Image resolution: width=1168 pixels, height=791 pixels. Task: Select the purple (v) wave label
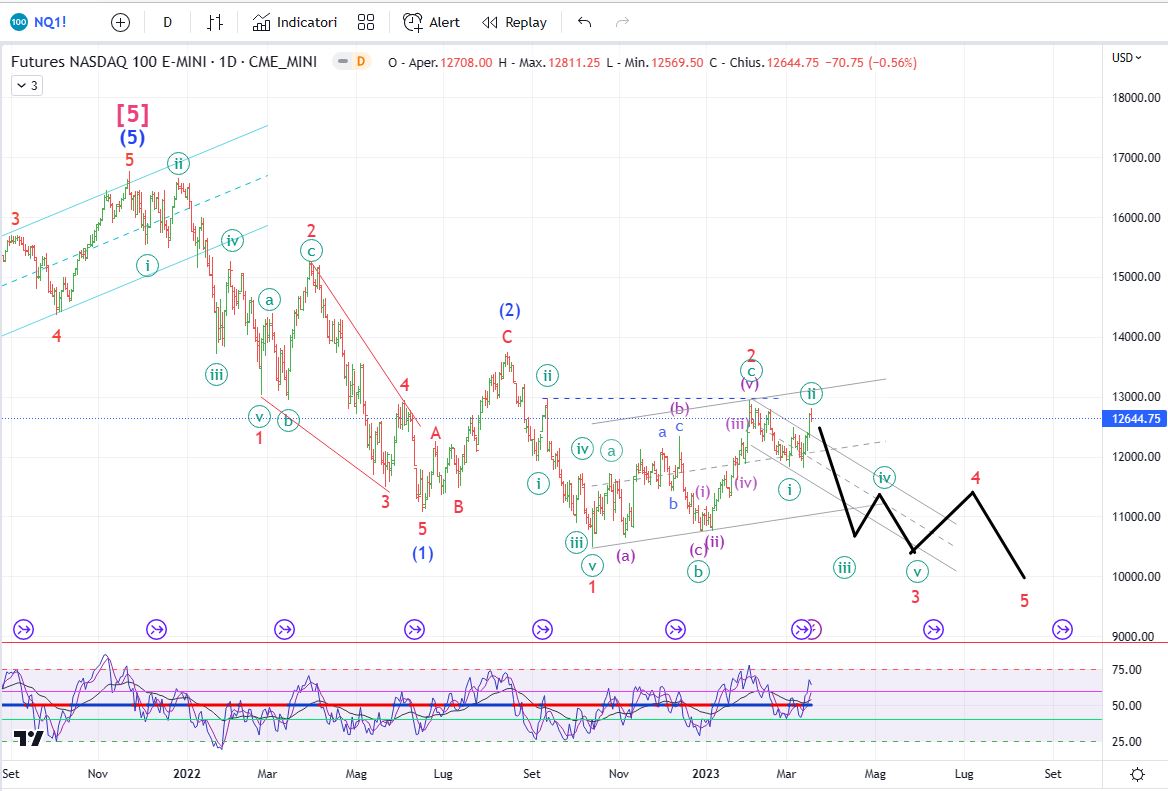[x=749, y=384]
